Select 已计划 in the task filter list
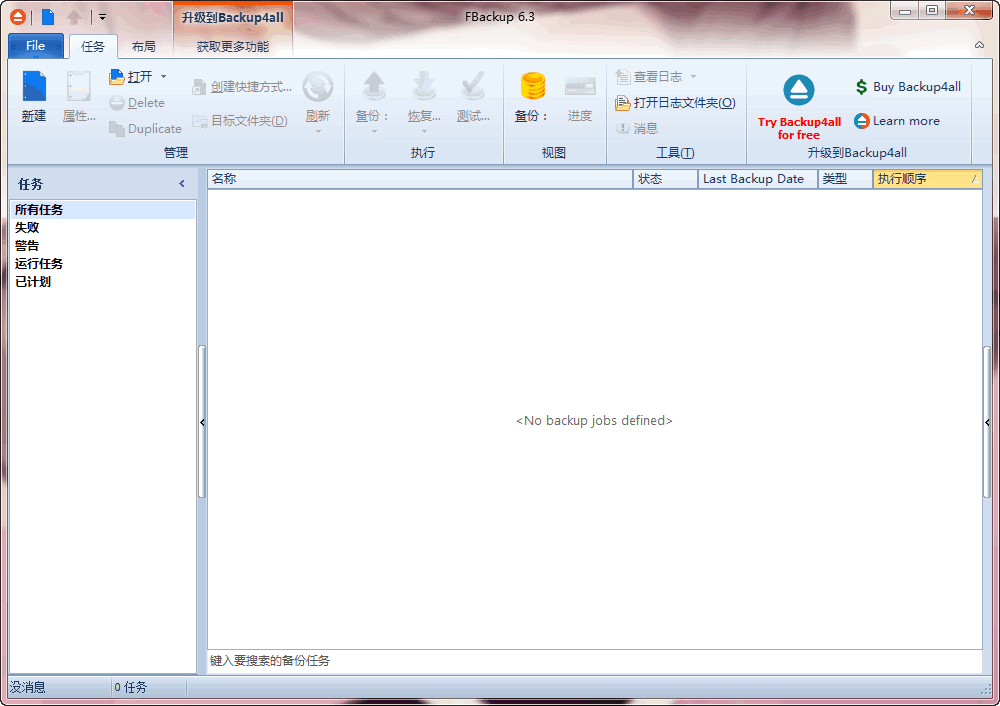The image size is (1000, 706). click(33, 282)
